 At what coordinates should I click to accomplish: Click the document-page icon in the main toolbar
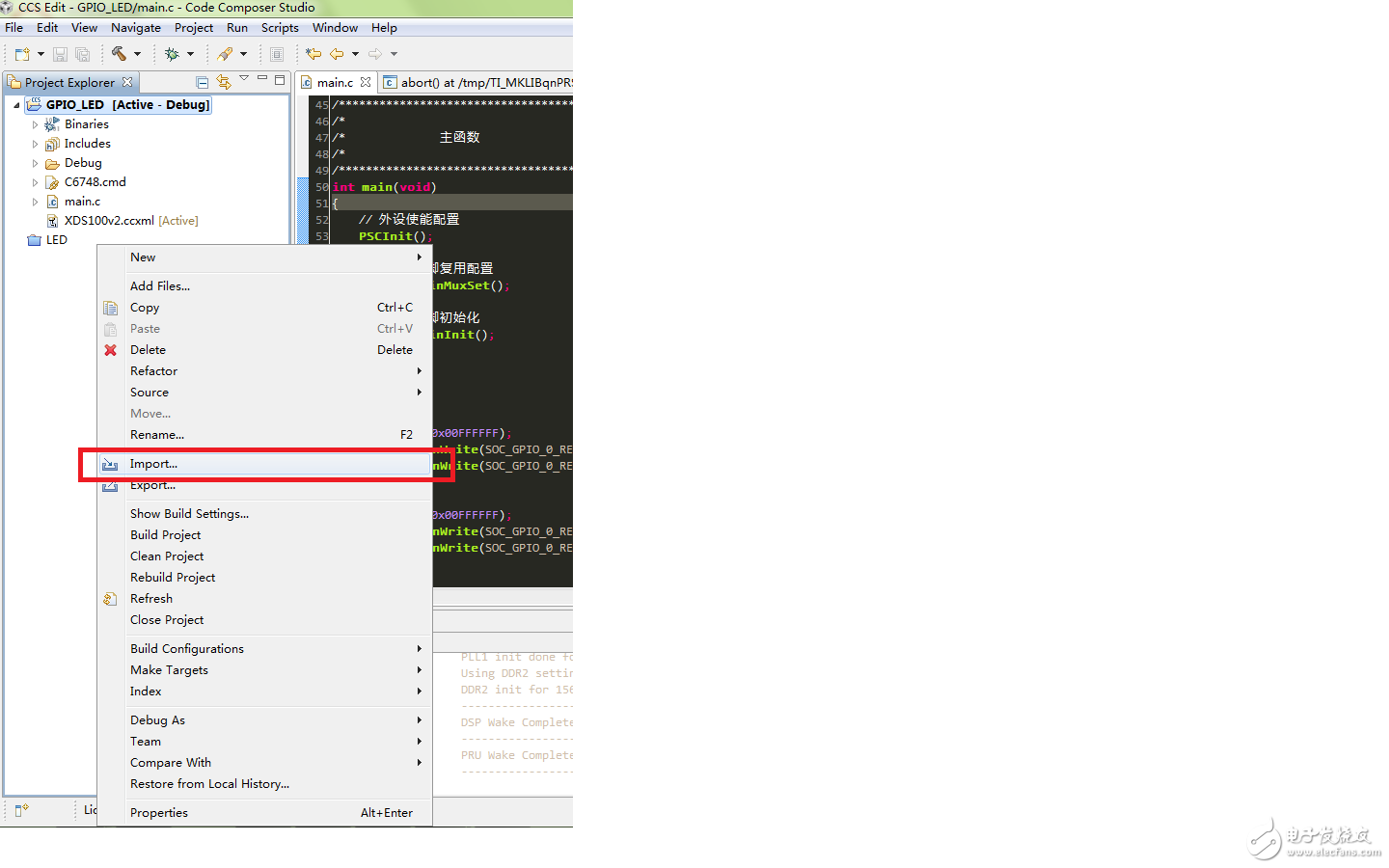point(277,54)
